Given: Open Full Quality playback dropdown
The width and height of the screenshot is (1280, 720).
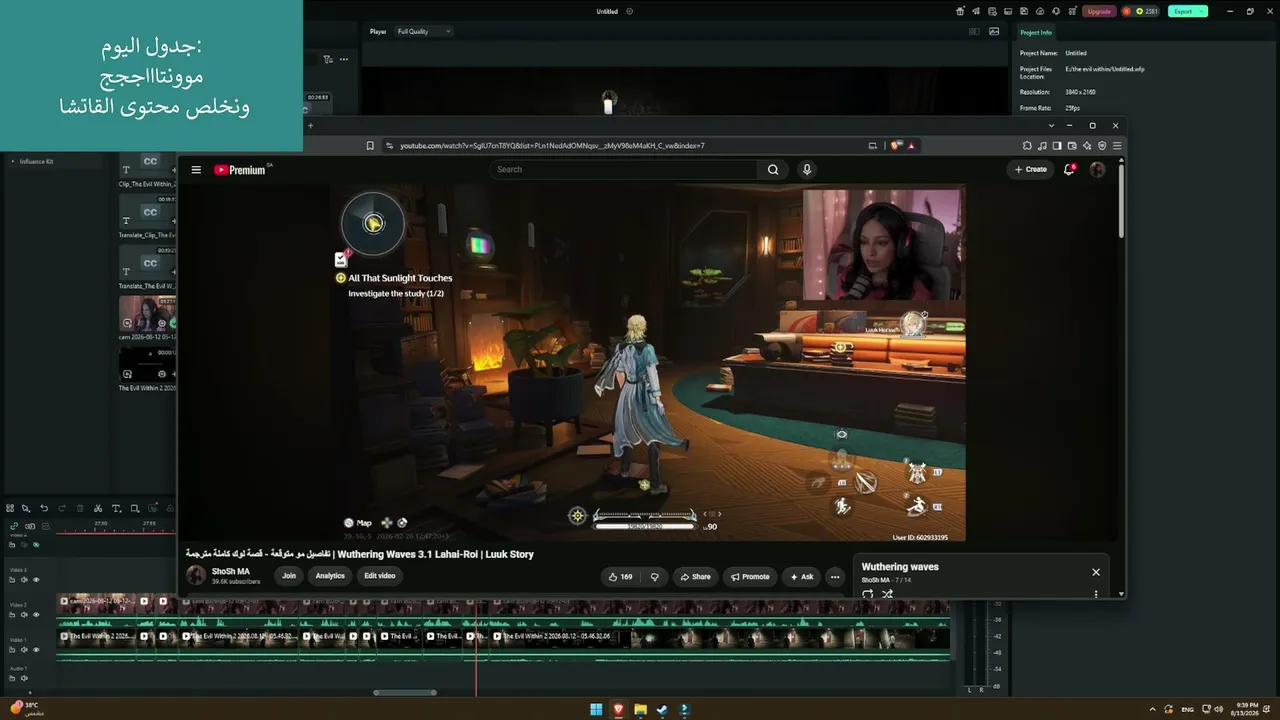Looking at the screenshot, I should pyautogui.click(x=424, y=31).
